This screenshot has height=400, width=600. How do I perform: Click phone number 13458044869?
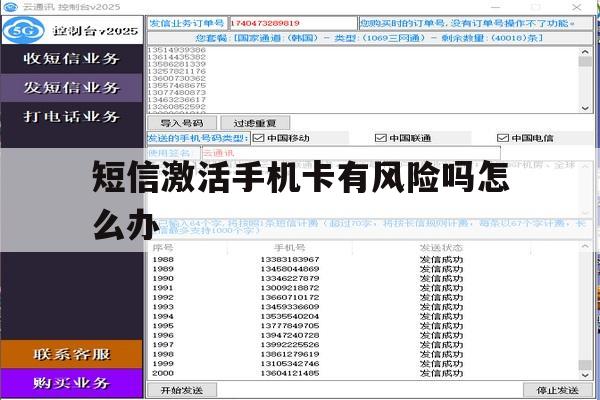point(290,269)
